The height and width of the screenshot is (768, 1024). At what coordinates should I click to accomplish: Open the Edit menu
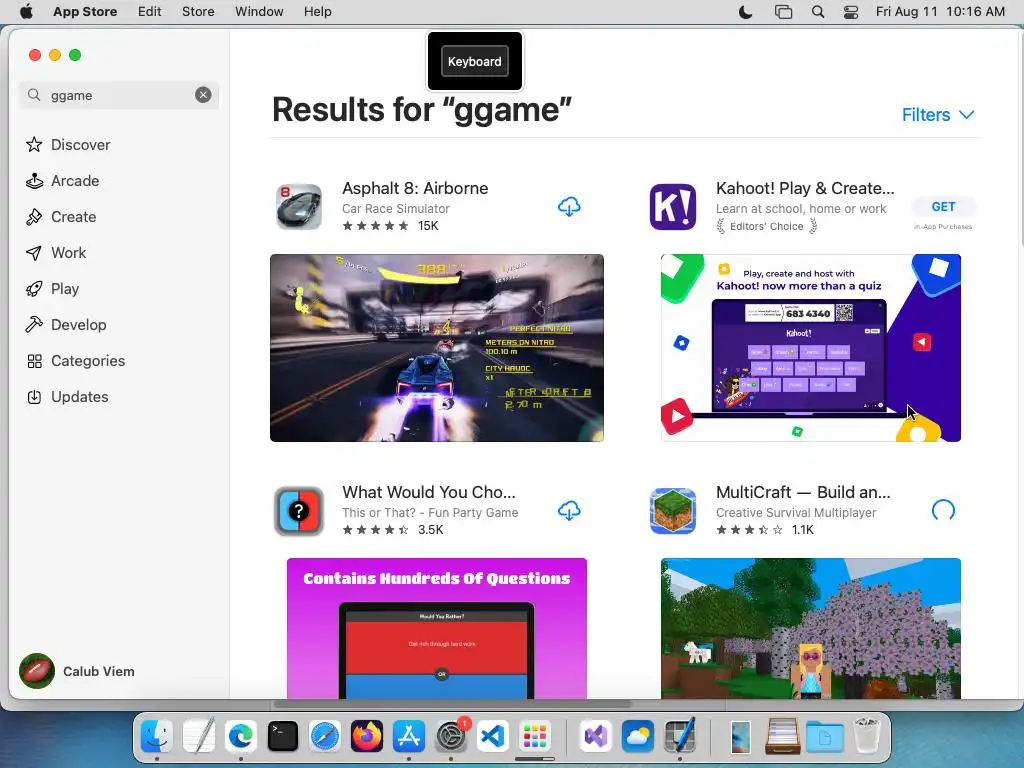click(150, 12)
